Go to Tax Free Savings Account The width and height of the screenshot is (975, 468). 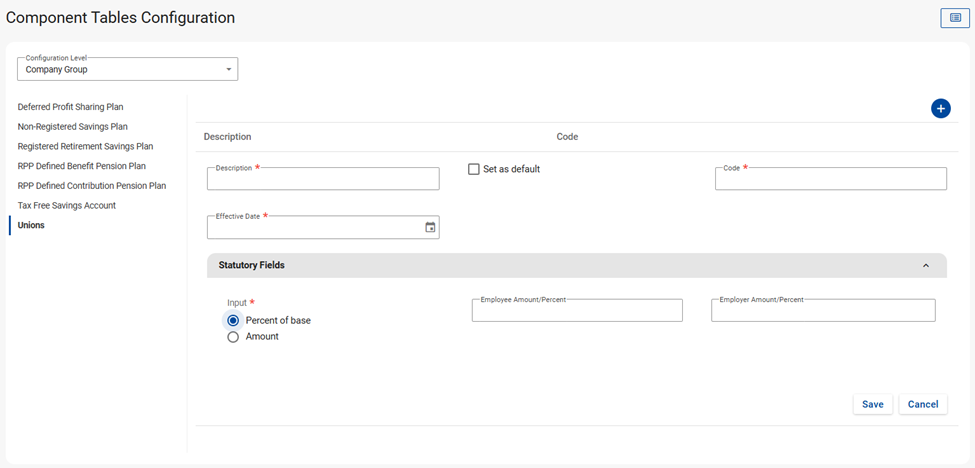pyautogui.click(x=66, y=206)
